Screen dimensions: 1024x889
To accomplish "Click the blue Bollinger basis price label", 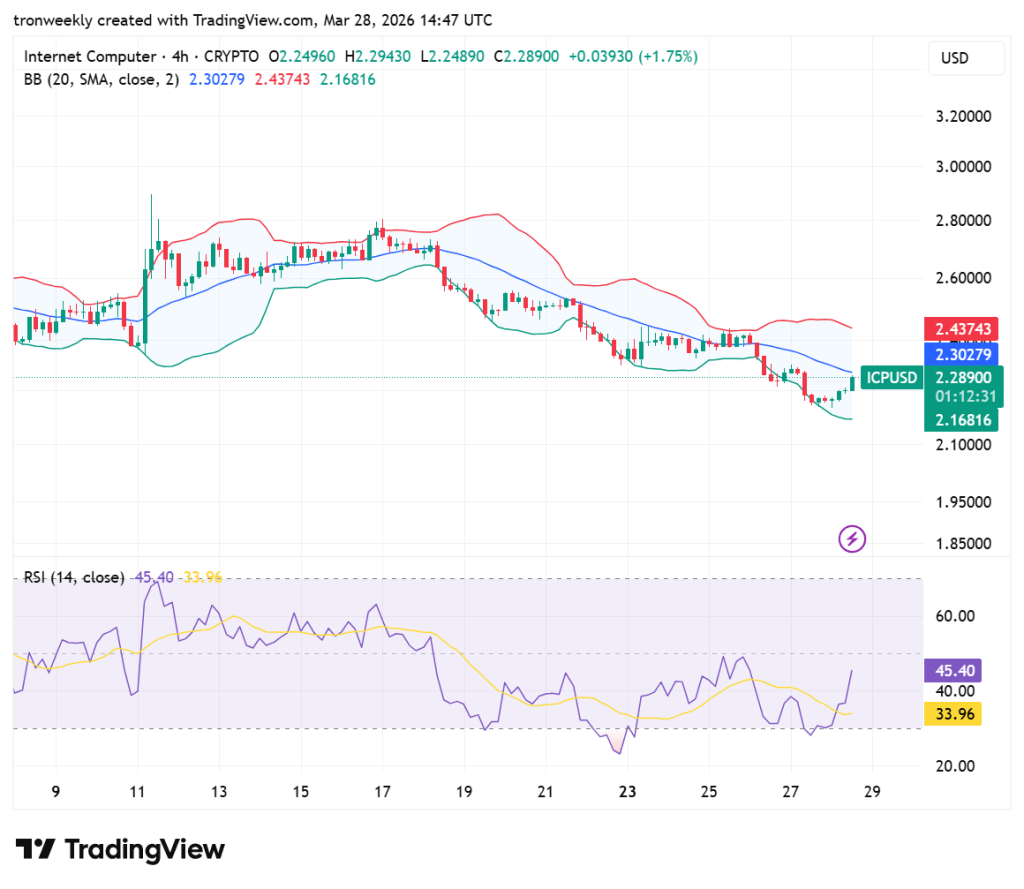I will (962, 354).
